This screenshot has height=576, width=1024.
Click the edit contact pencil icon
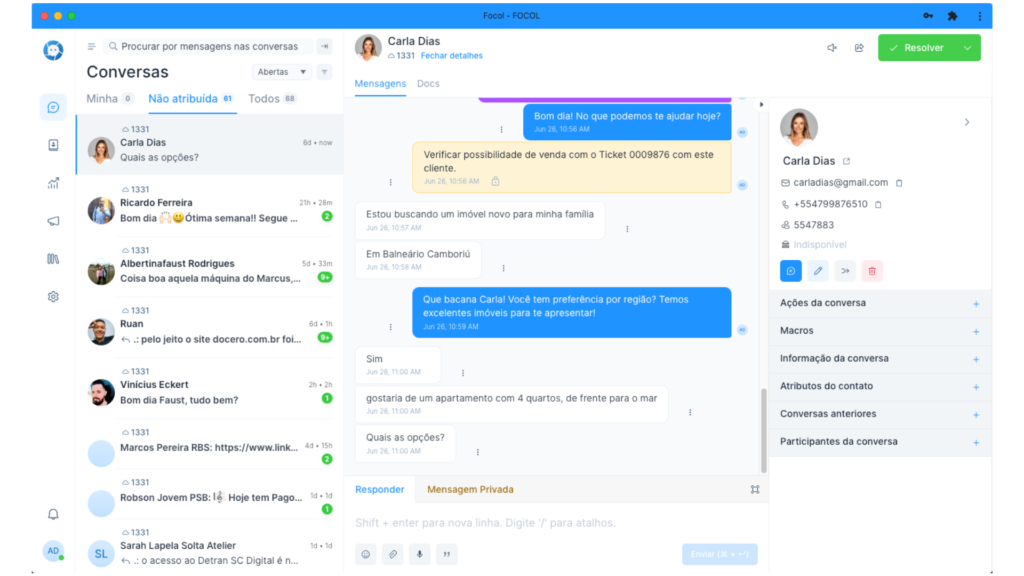coord(818,271)
